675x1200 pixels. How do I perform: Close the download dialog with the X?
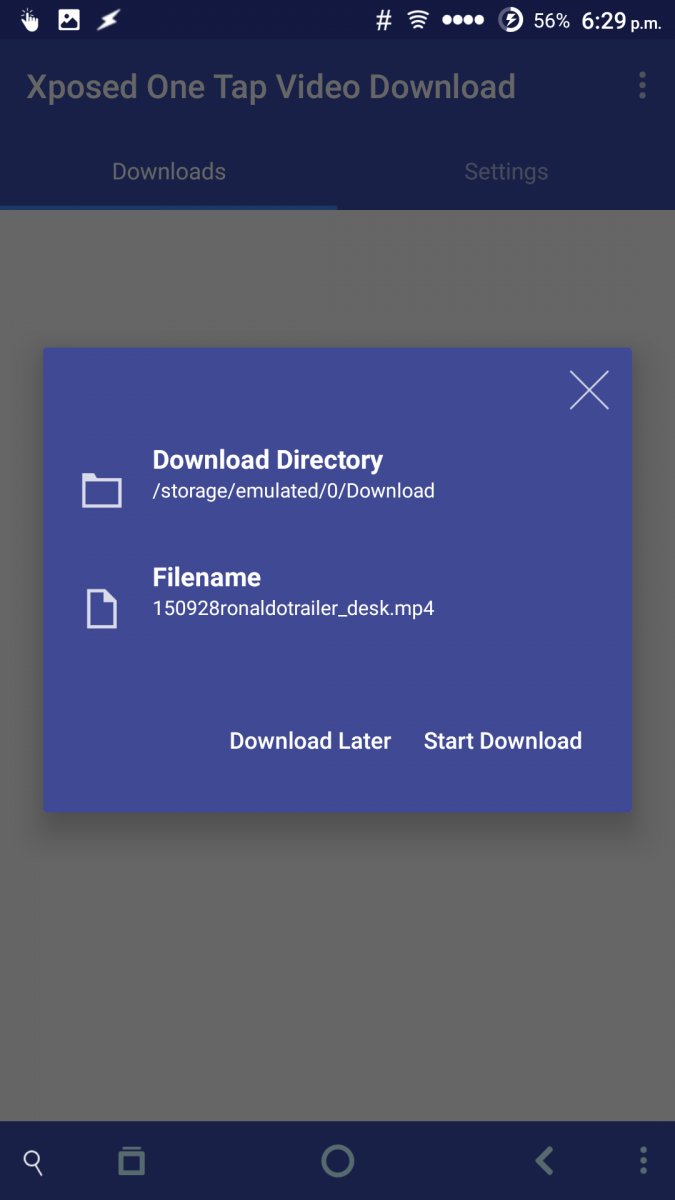click(589, 390)
